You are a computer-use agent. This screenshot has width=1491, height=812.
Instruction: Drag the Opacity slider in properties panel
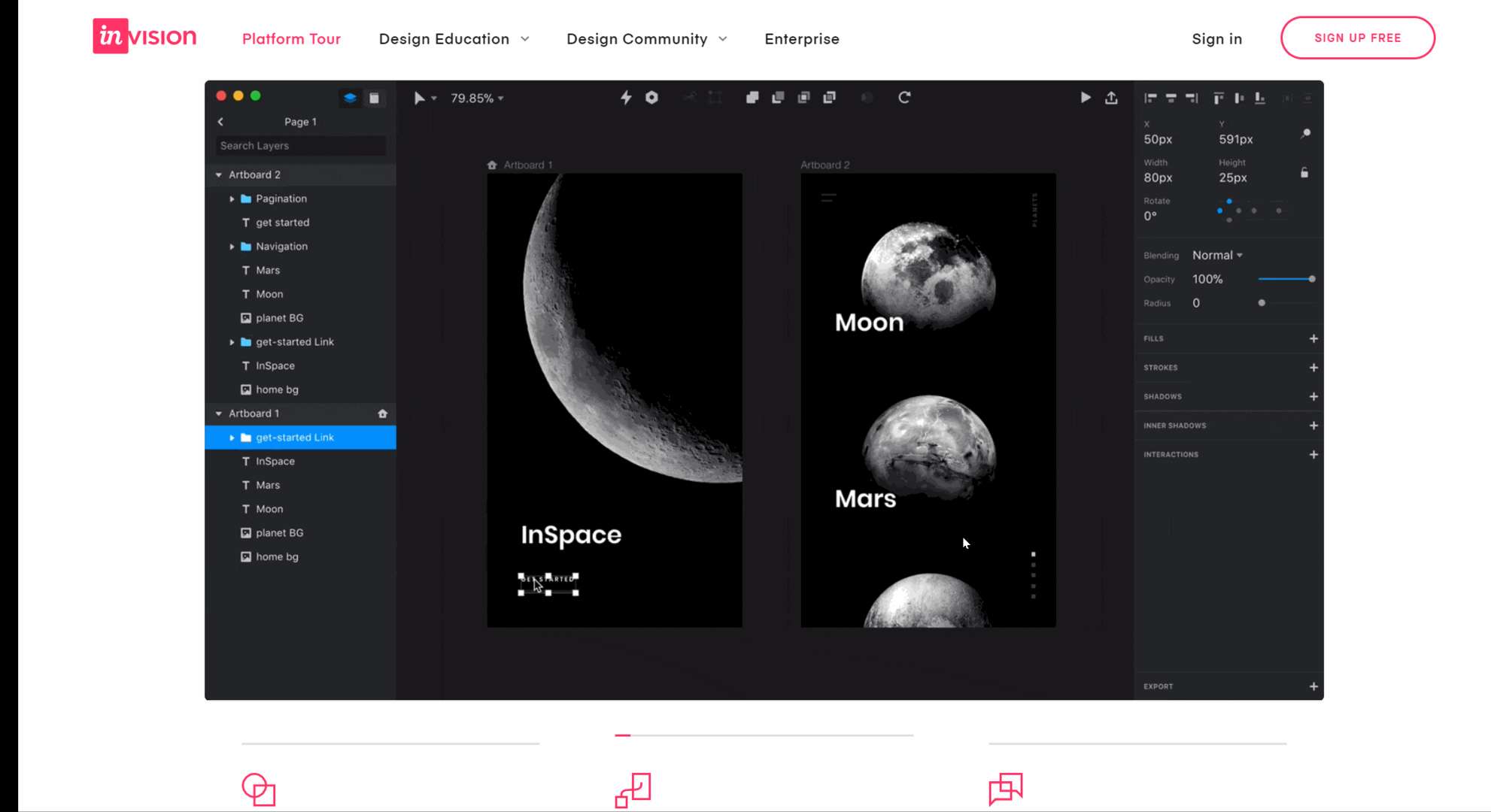pyautogui.click(x=1311, y=279)
